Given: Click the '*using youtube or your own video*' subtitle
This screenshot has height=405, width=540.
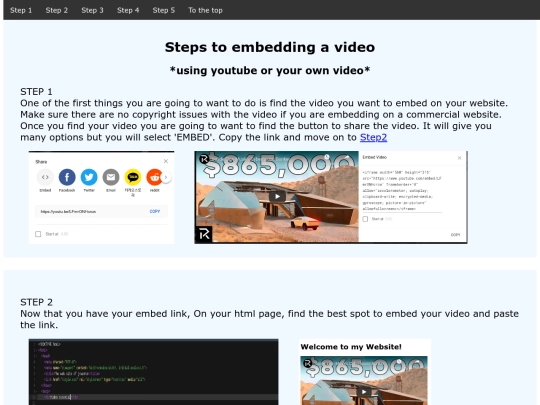Looking at the screenshot, I should [270, 71].
